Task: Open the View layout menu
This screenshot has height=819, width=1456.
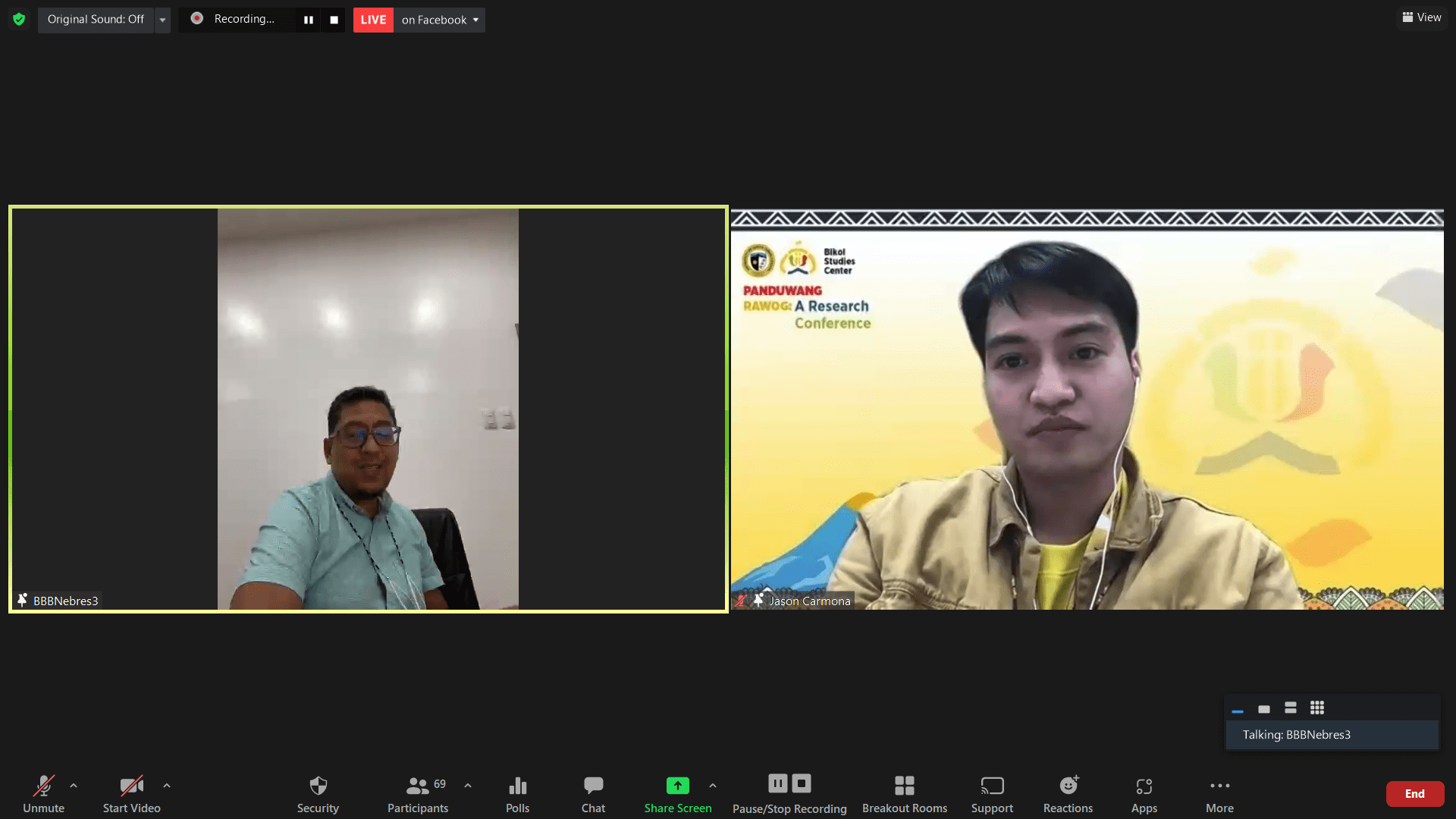Action: tap(1421, 17)
